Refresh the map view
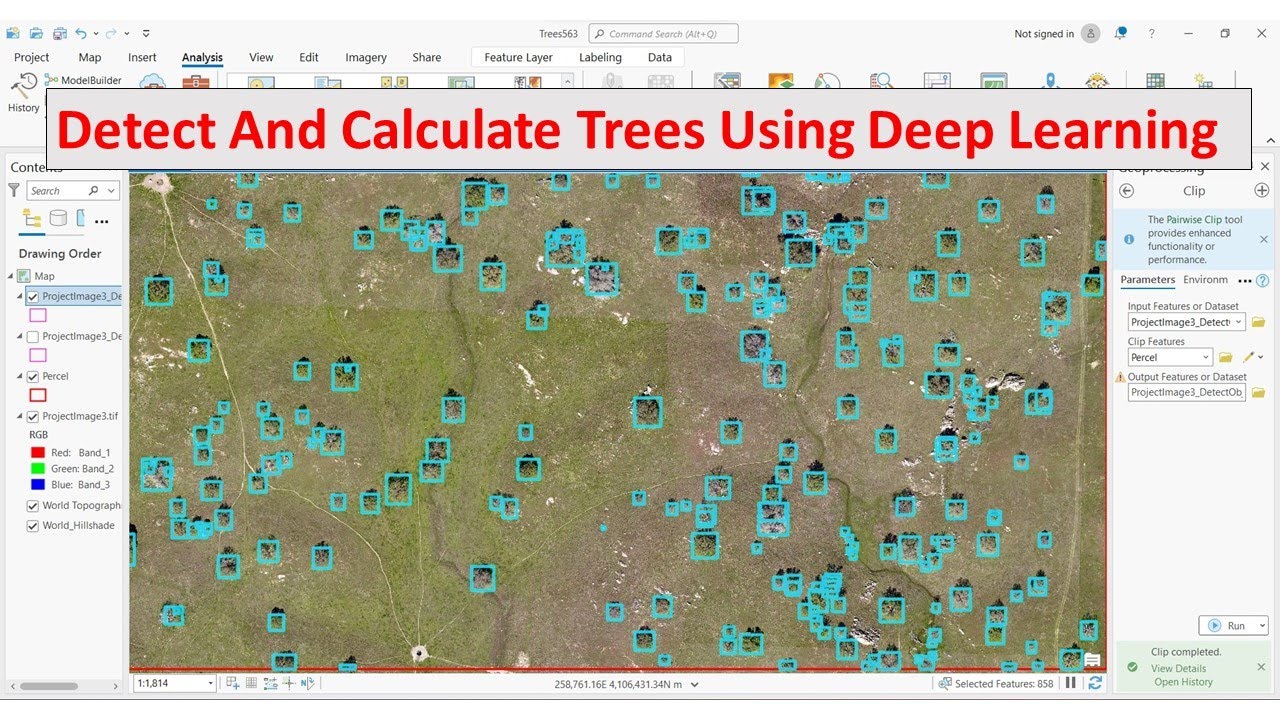This screenshot has width=1280, height=720. coord(1095,683)
